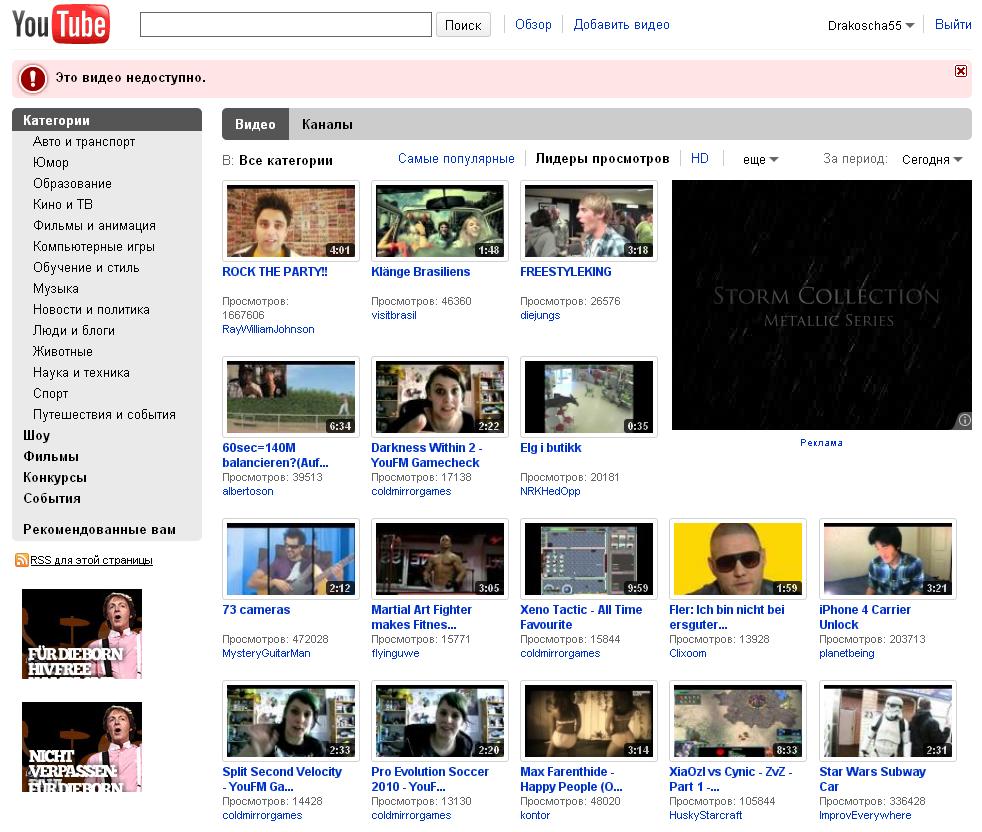Image resolution: width=982 pixels, height=832 pixels.
Task: Click the ad info icon on Storm Collection
Action: [x=964, y=421]
